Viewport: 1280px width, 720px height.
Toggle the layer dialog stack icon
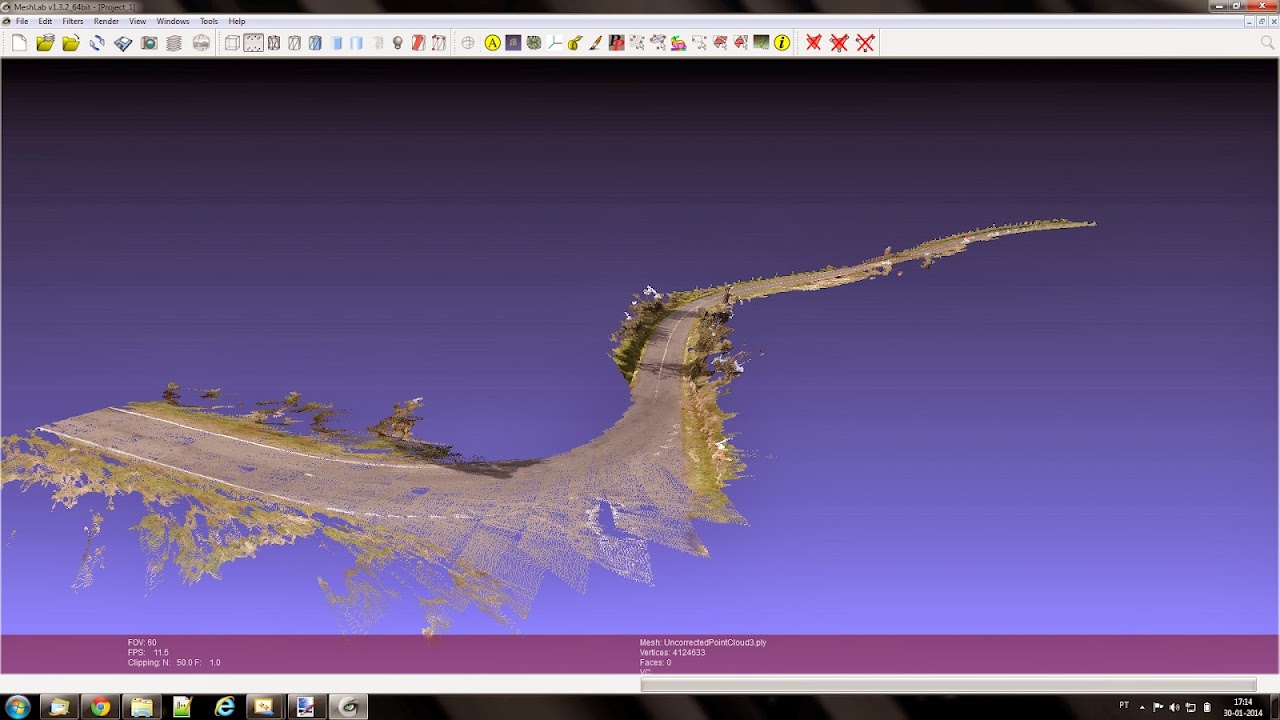tap(175, 43)
